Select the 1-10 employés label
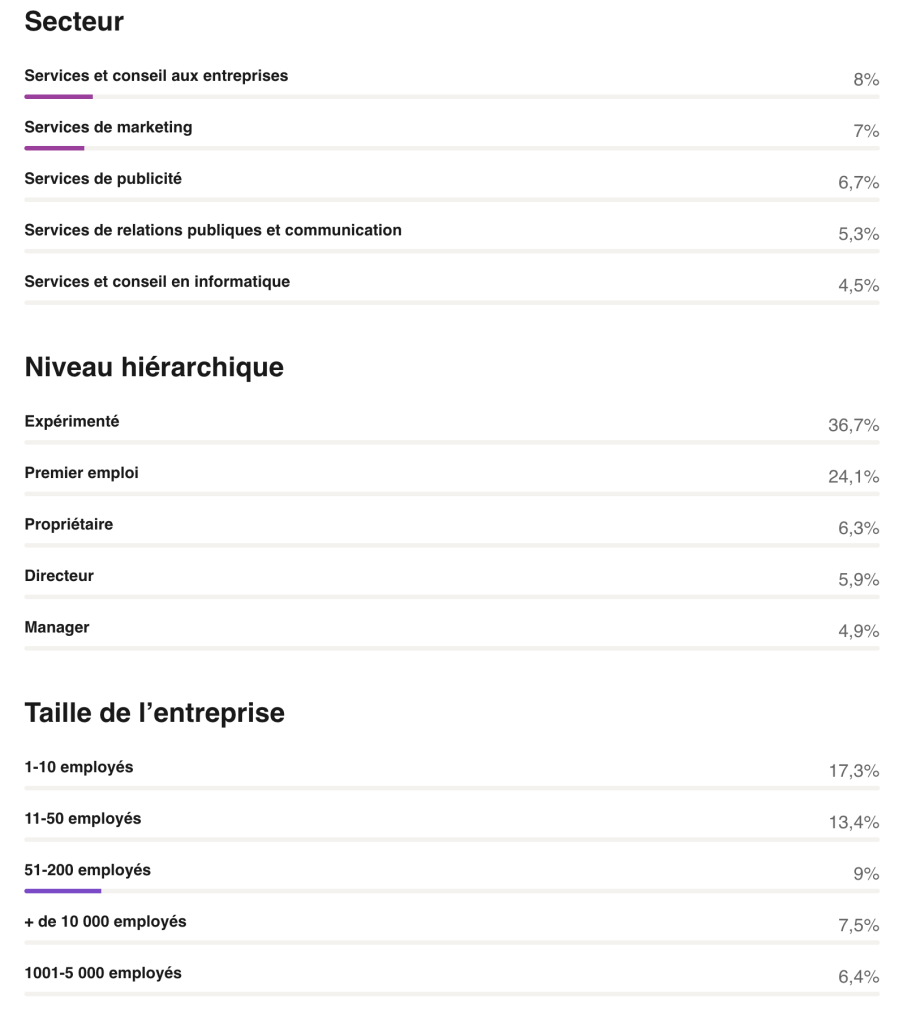Screen dimensions: 903x1024 pyautogui.click(x=79, y=768)
